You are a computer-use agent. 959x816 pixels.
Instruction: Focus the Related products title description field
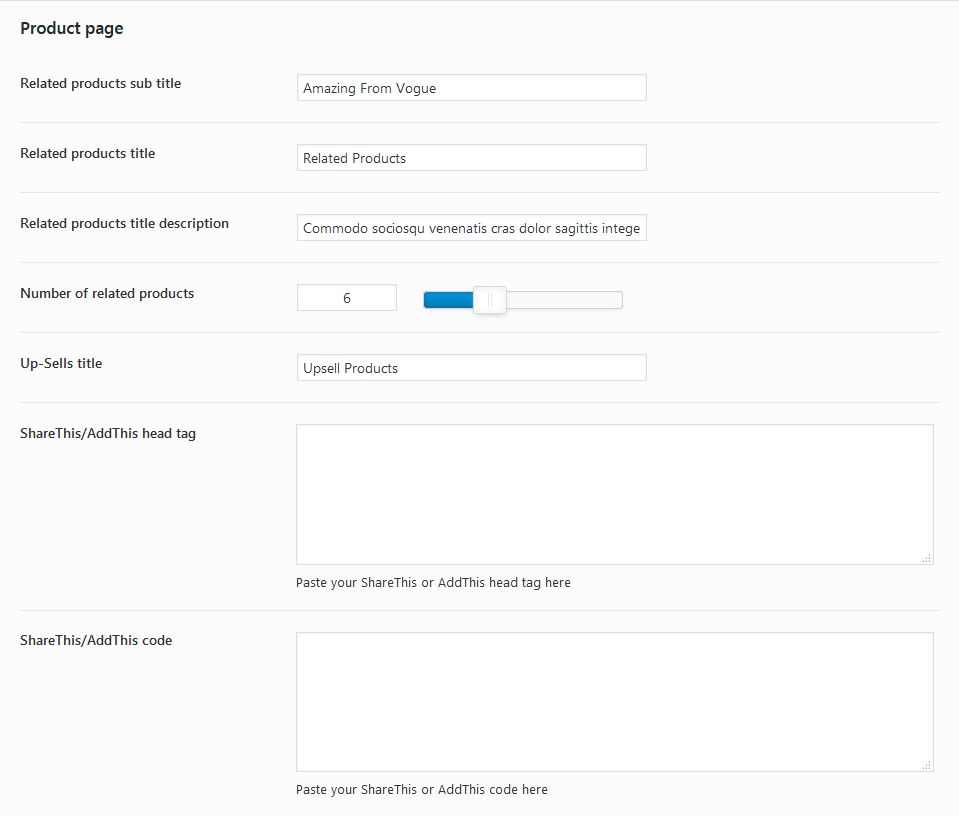coord(472,228)
